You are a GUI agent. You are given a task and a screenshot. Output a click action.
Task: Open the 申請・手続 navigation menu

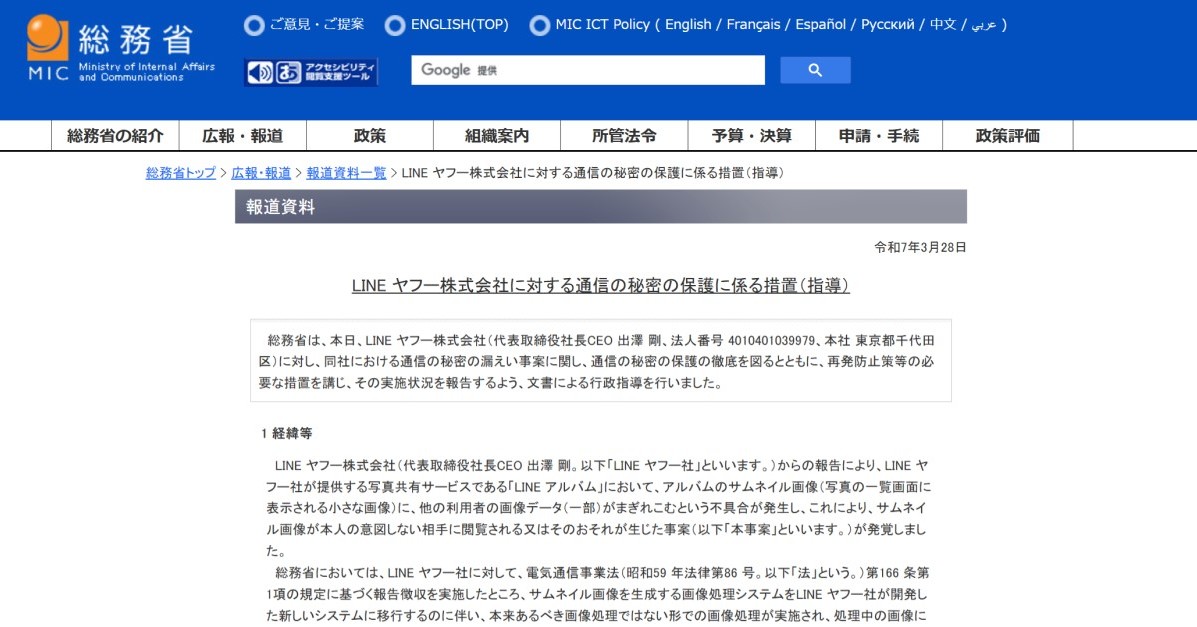coord(878,136)
